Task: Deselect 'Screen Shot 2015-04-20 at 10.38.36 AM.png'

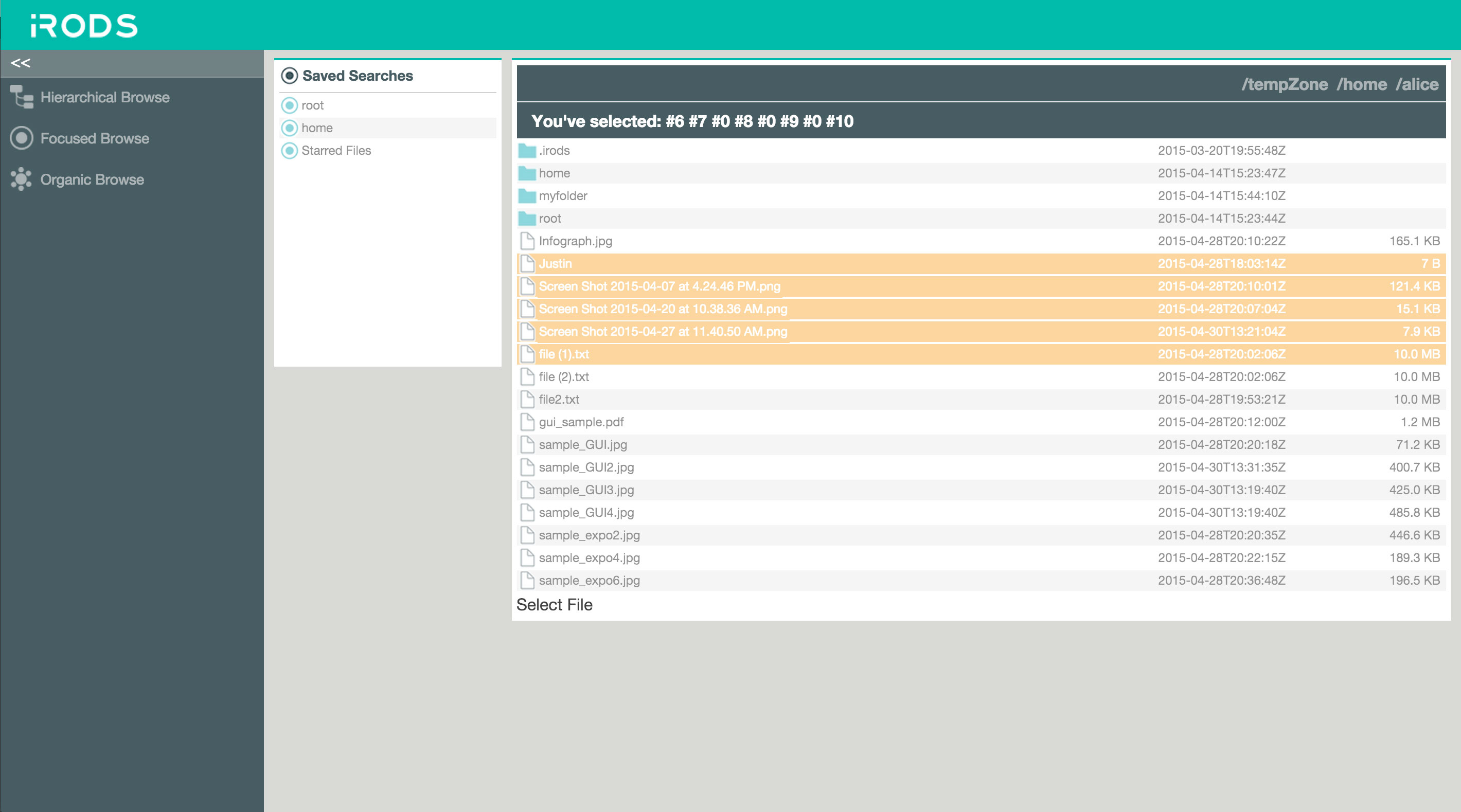Action: [663, 309]
